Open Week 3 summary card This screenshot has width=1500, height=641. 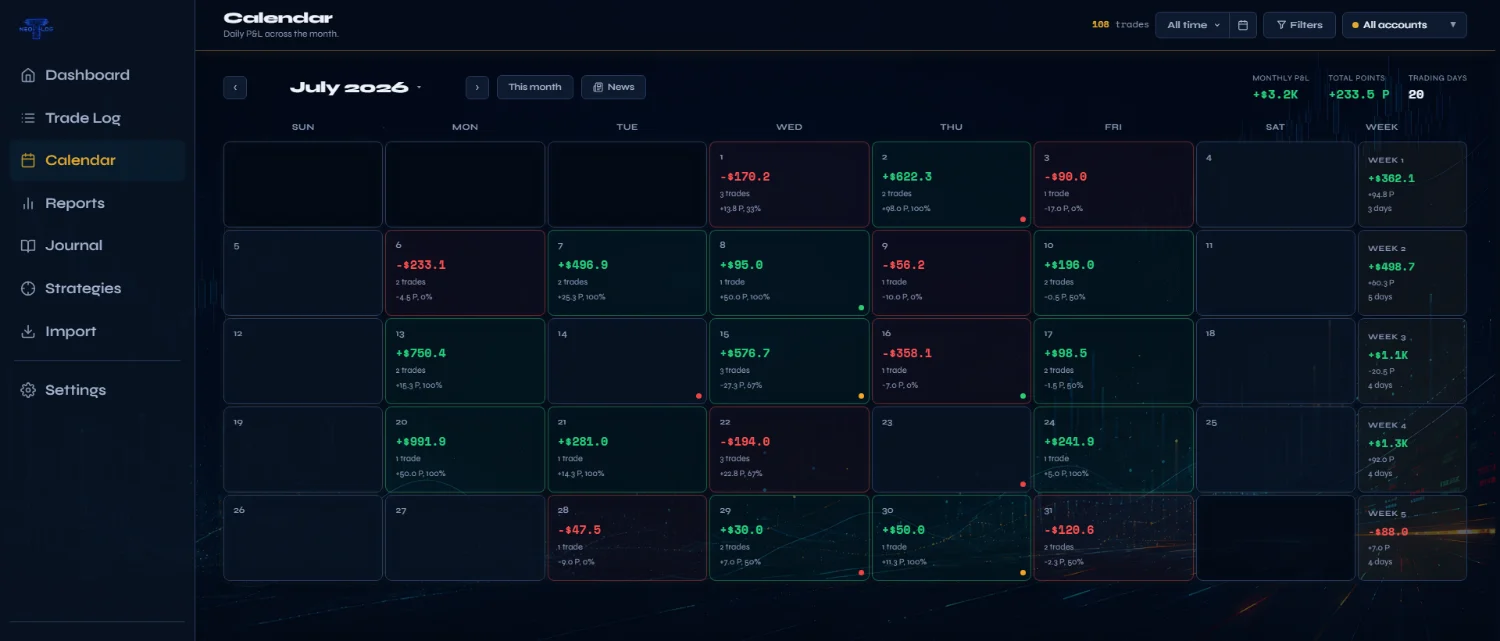tap(1412, 361)
